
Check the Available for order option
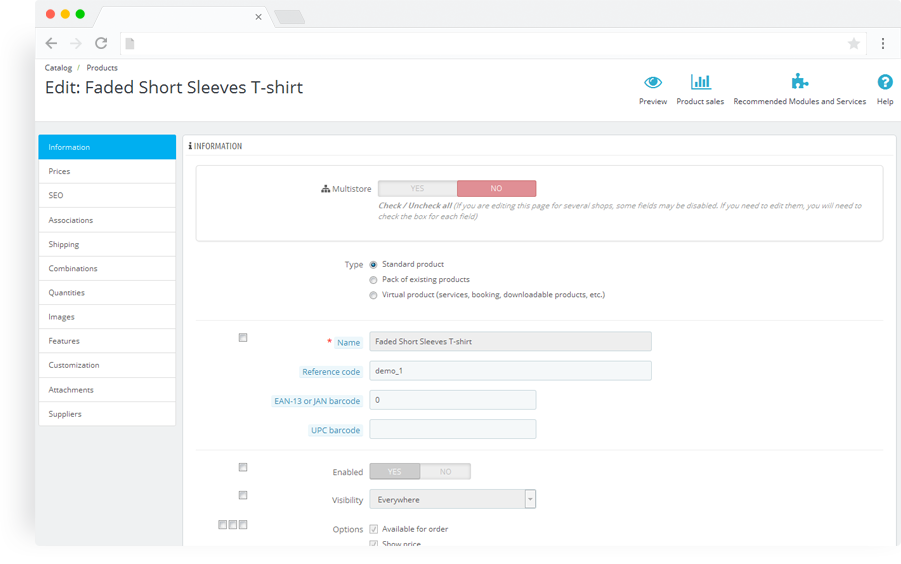(x=374, y=529)
